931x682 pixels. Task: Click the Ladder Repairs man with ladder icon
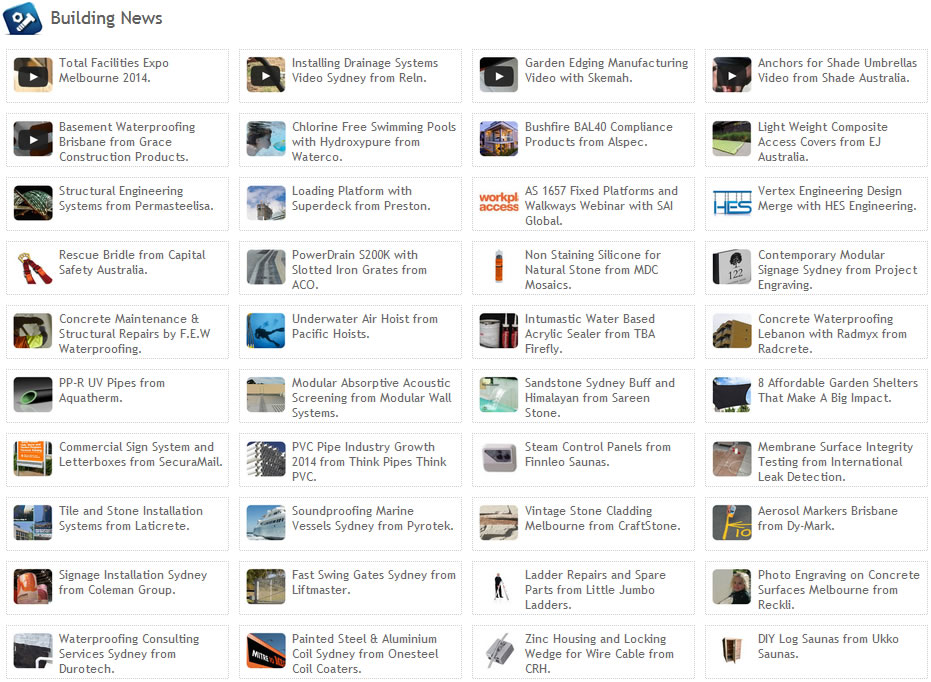click(501, 586)
